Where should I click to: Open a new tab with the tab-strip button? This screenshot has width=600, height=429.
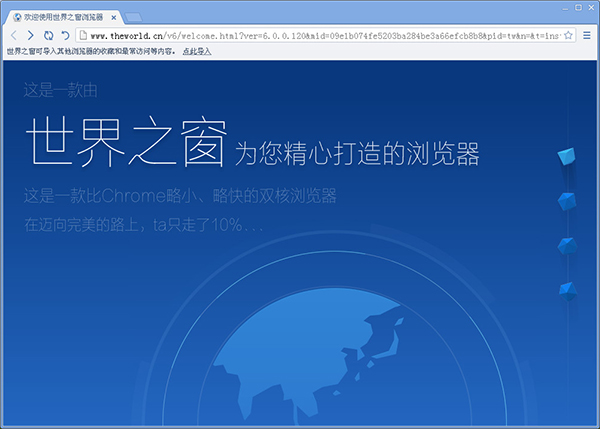[133, 18]
